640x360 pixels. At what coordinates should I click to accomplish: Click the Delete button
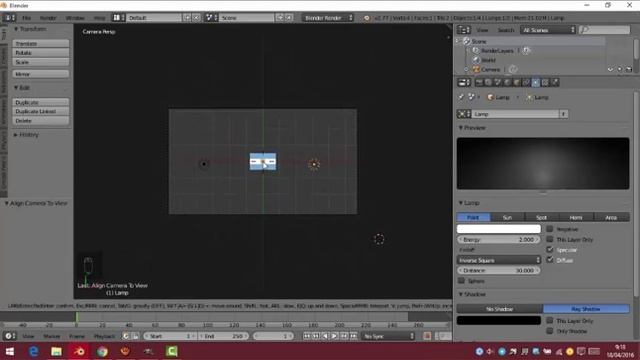pos(41,121)
